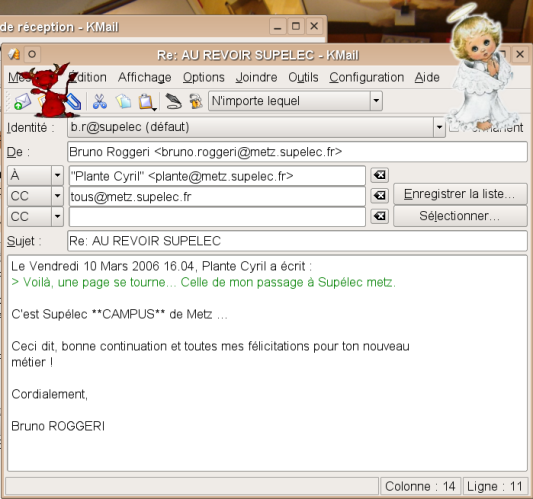Screen dimensions: 533x499
Task: Click the Enregistrer la liste button
Action: 460,194
